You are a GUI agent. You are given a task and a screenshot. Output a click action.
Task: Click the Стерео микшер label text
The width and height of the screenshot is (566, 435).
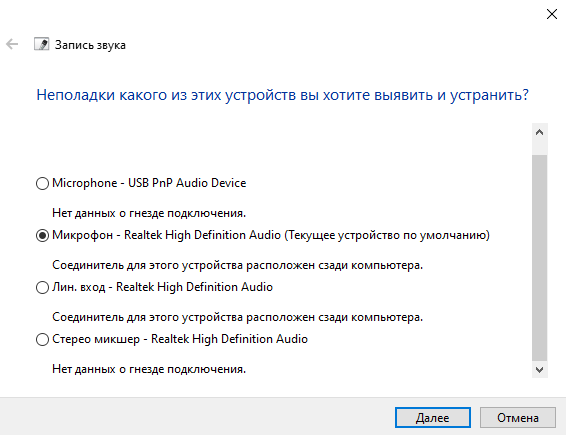(180, 339)
